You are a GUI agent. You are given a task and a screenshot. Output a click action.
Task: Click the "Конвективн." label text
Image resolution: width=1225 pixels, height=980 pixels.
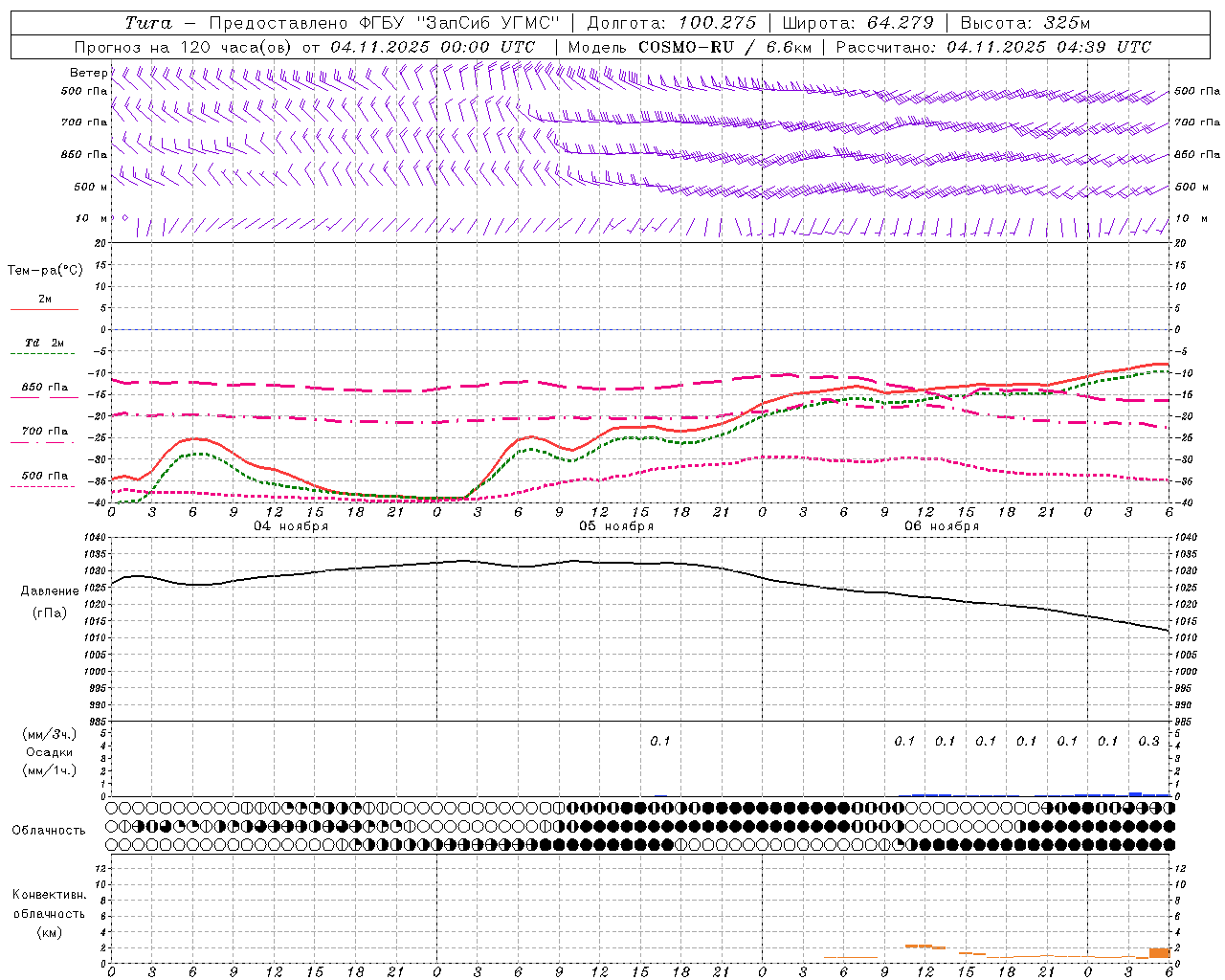click(50, 895)
